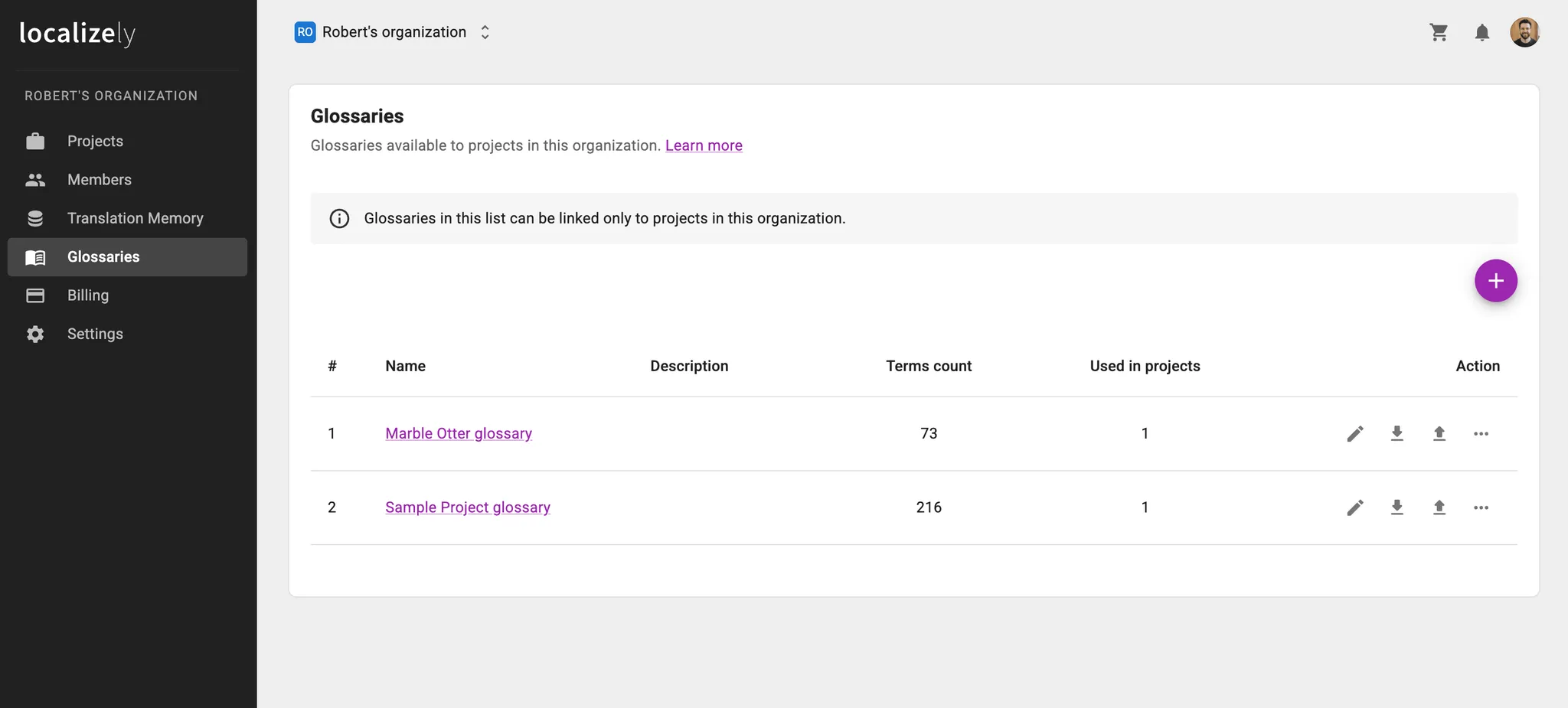Click the Action column header
Image resolution: width=1568 pixels, height=708 pixels.
1478,366
